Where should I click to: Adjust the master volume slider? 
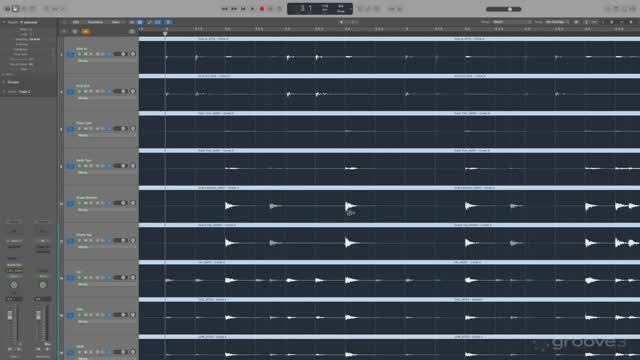[504, 9]
